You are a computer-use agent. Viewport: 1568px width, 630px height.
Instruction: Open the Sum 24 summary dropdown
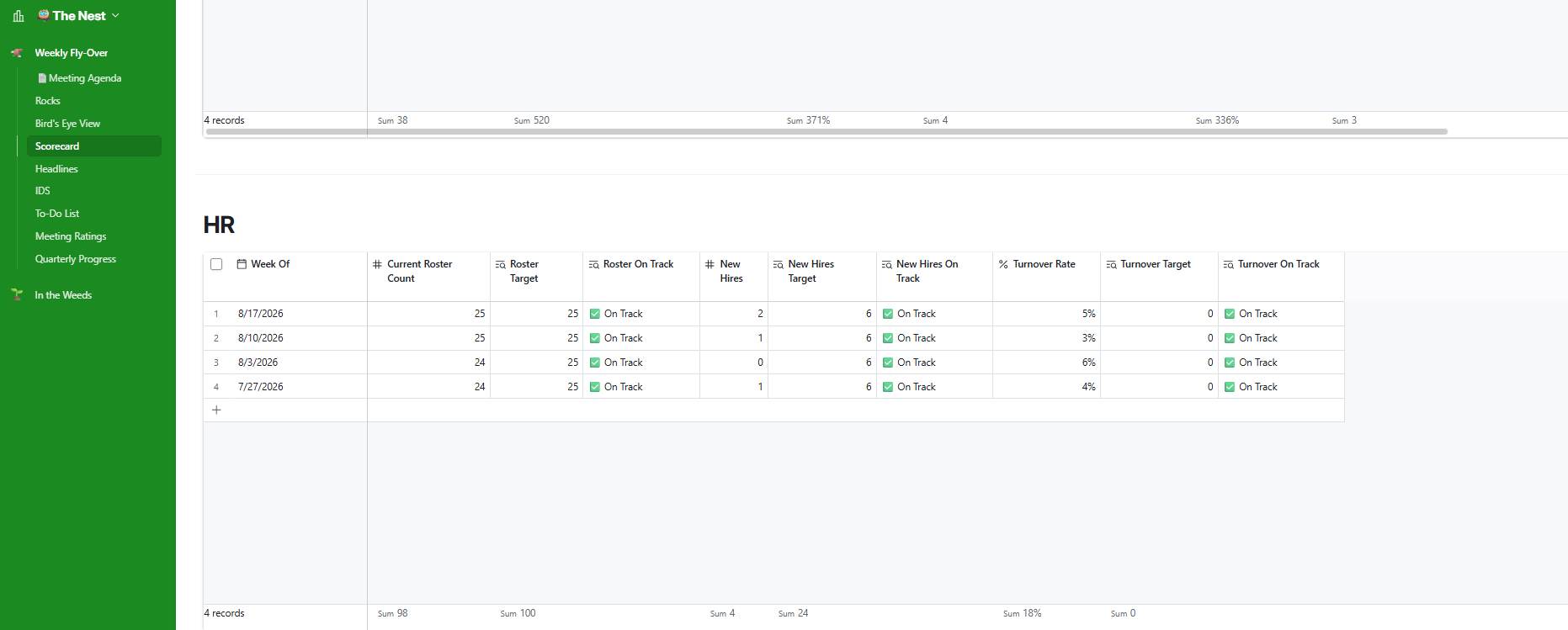(793, 613)
